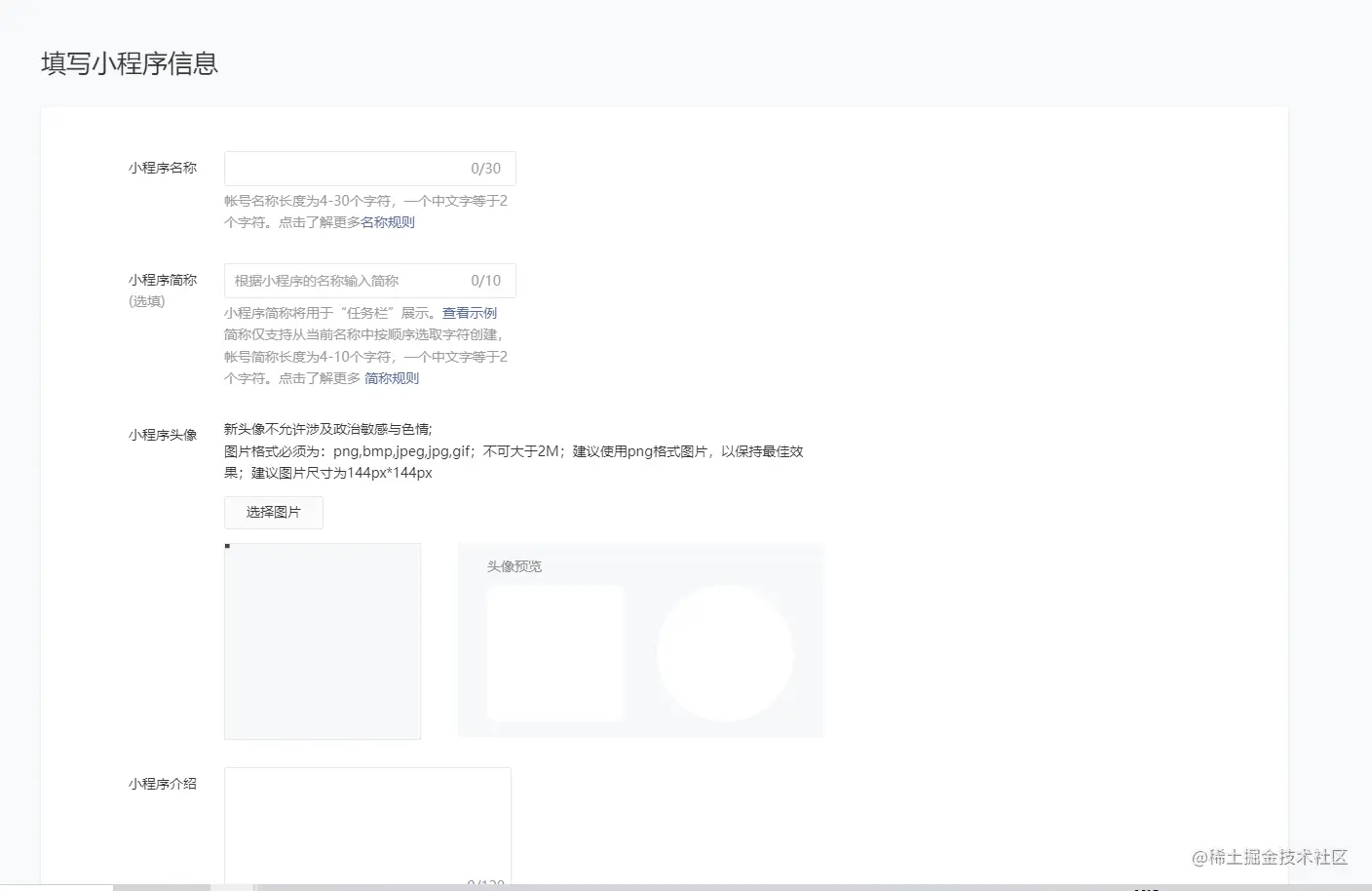This screenshot has width=1372, height=891.
Task: Click the 小程序介绍 description text area
Action: 367,824
